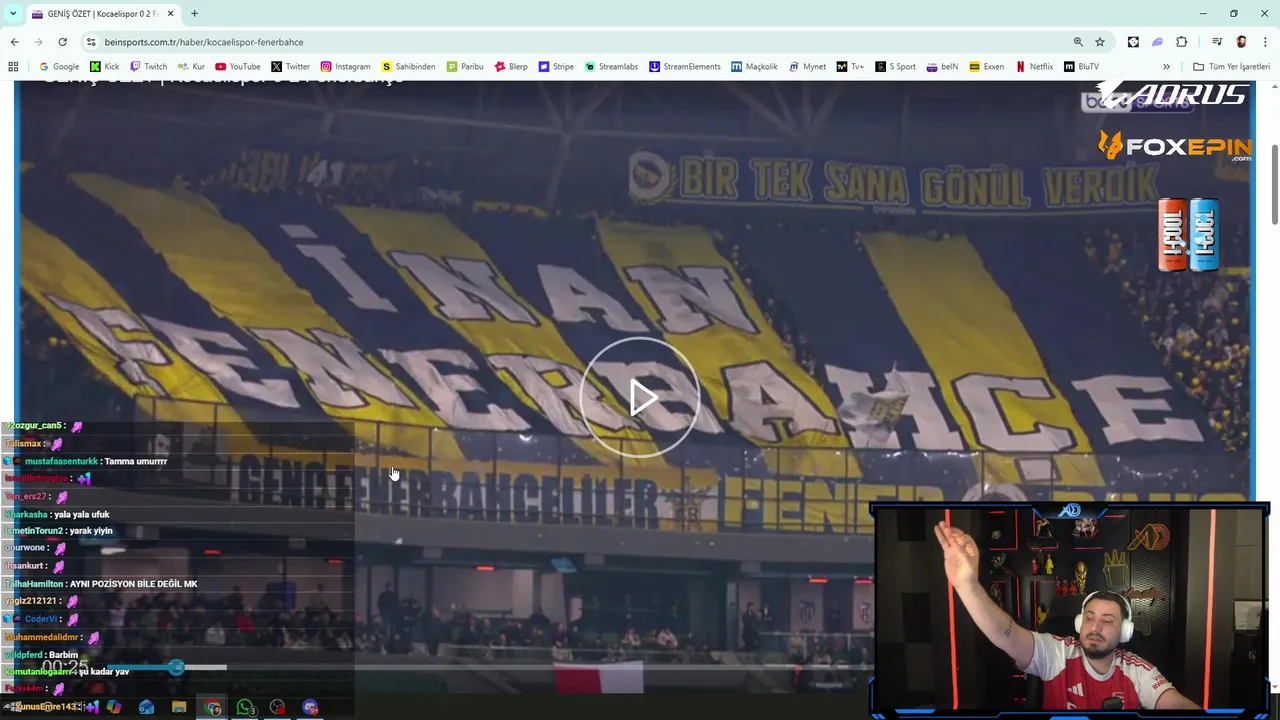Open a new browser tab
The width and height of the screenshot is (1280, 720).
coord(194,14)
